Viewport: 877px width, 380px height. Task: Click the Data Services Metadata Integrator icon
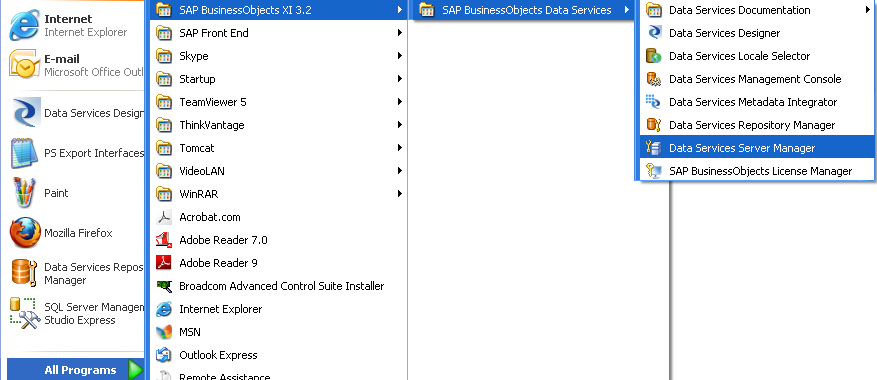[653, 102]
